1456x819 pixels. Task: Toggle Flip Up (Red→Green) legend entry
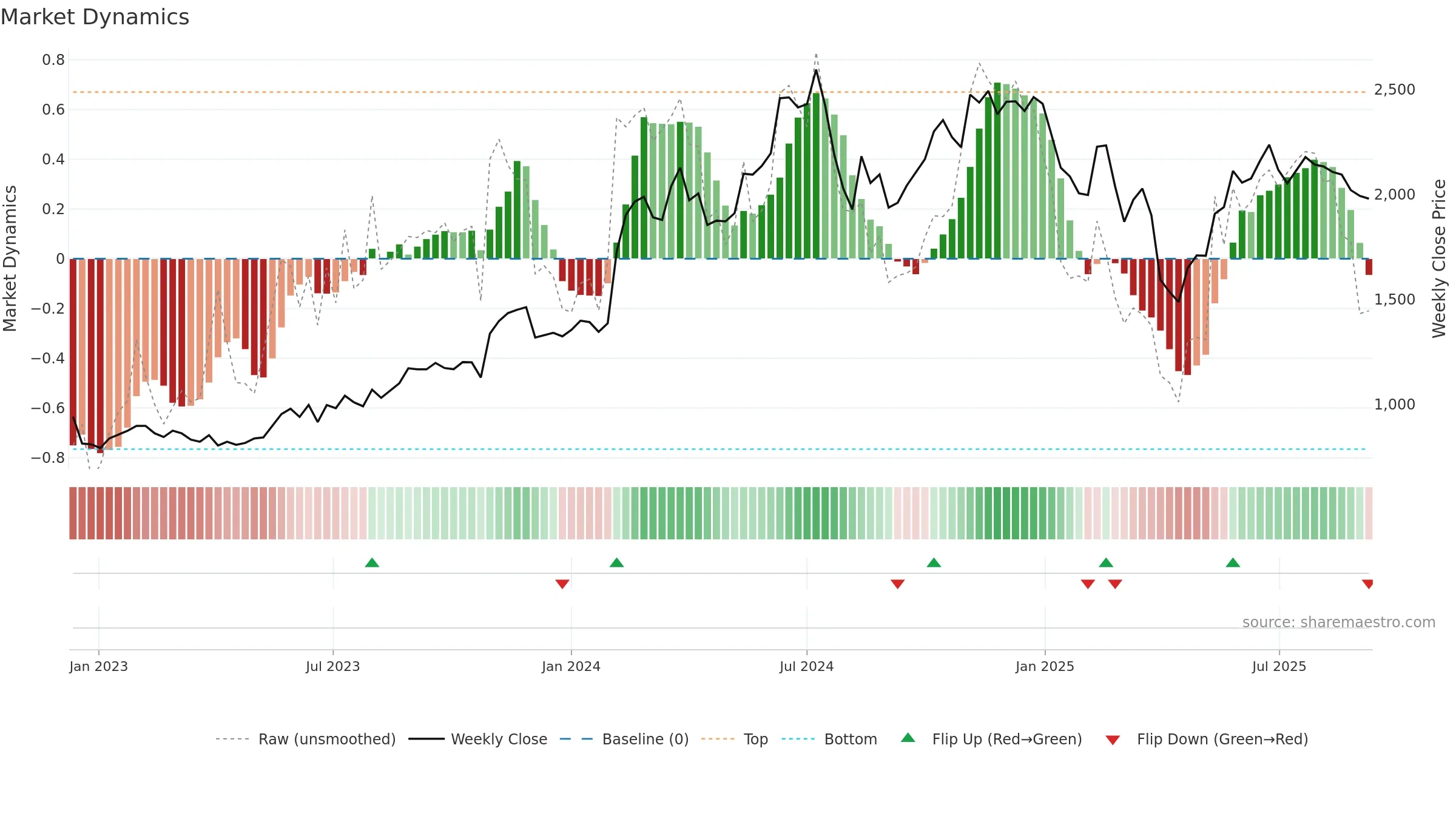click(x=991, y=739)
